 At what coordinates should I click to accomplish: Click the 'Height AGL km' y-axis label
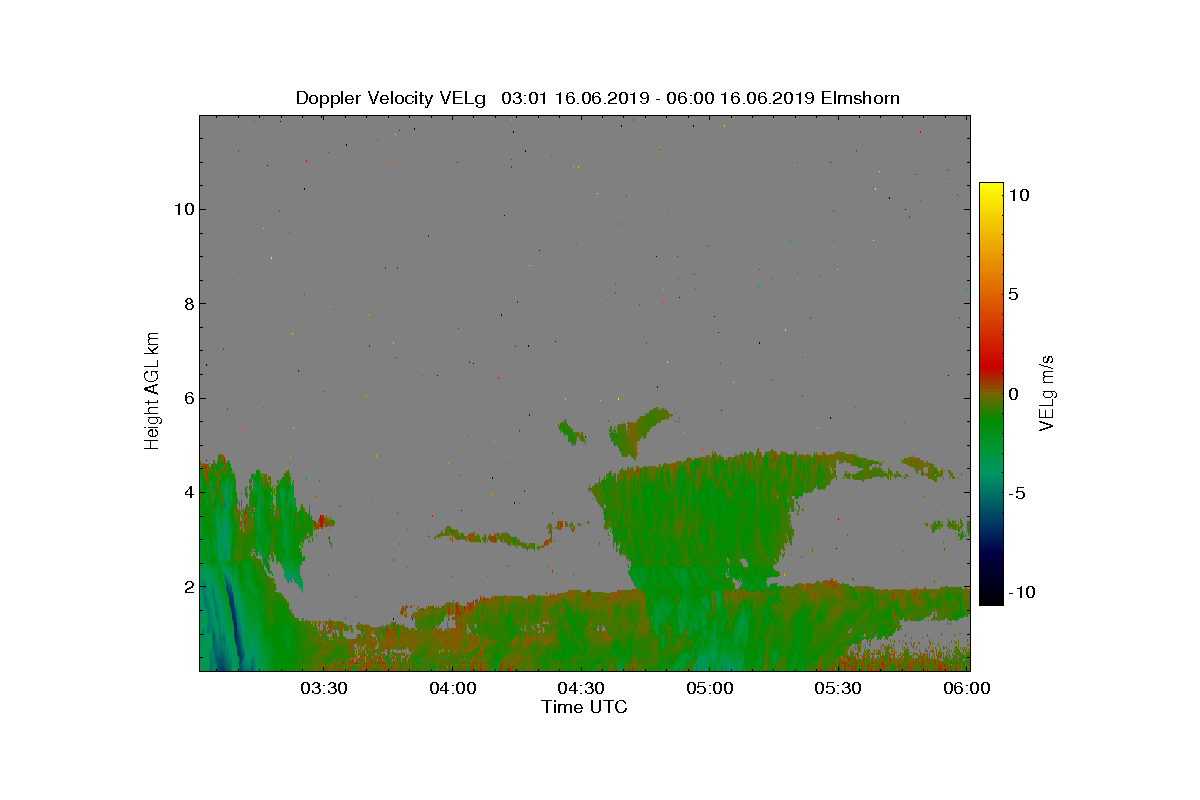coord(153,390)
